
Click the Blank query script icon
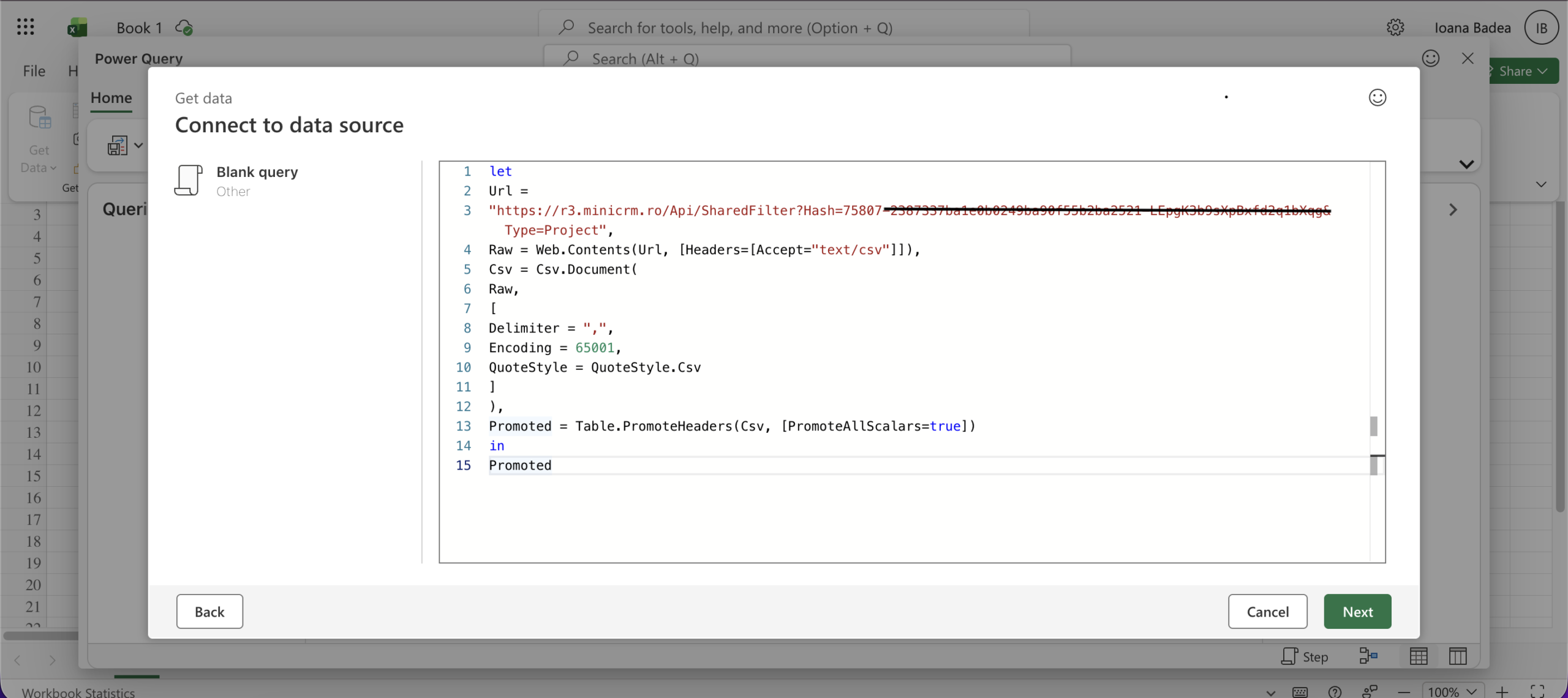(188, 180)
